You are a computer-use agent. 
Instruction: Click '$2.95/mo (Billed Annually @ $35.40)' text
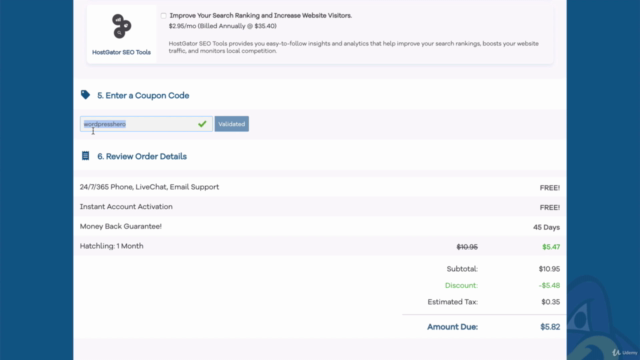click(x=223, y=26)
